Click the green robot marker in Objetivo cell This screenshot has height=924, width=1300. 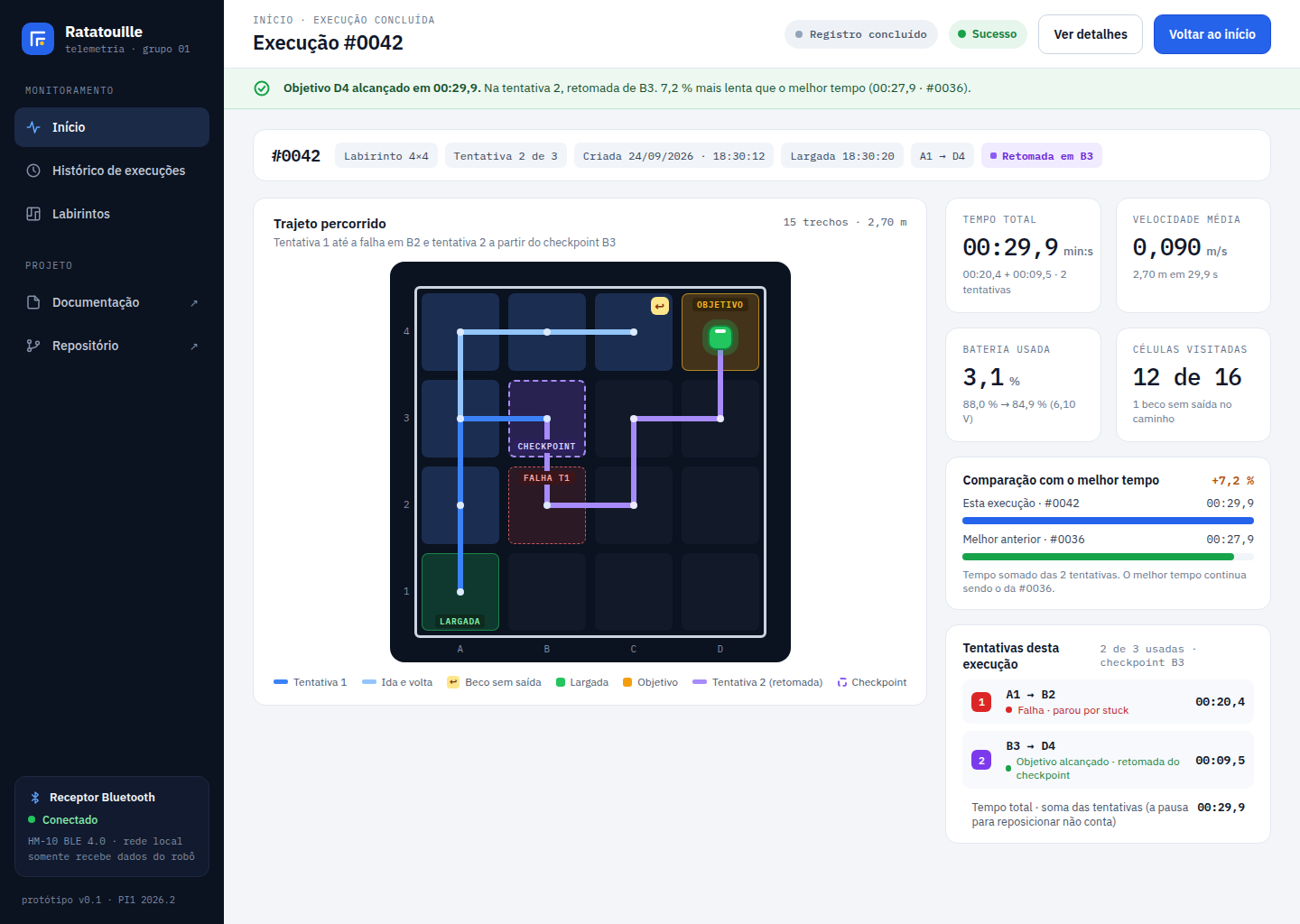coord(720,337)
